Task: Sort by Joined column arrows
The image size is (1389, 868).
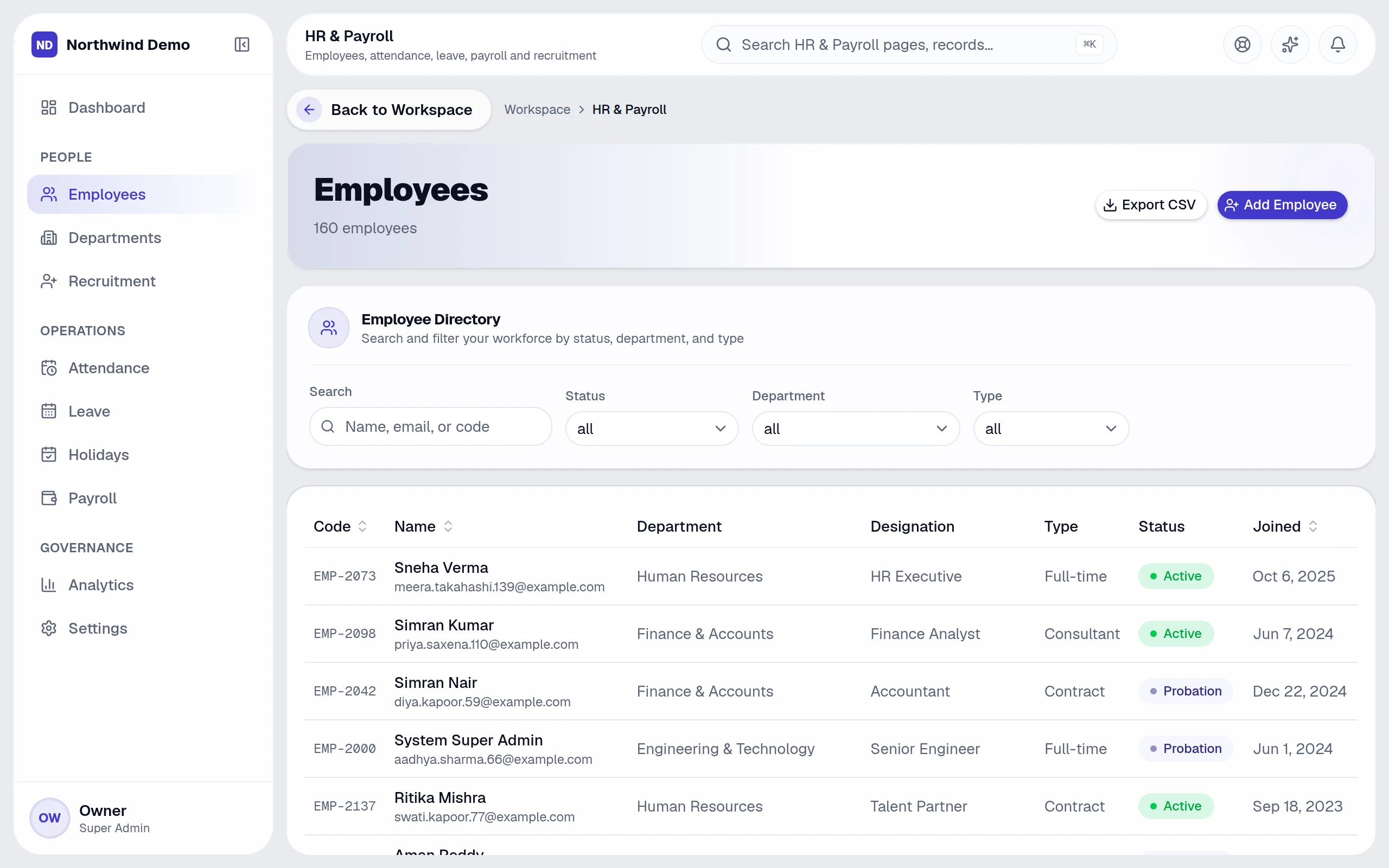Action: pyautogui.click(x=1313, y=526)
